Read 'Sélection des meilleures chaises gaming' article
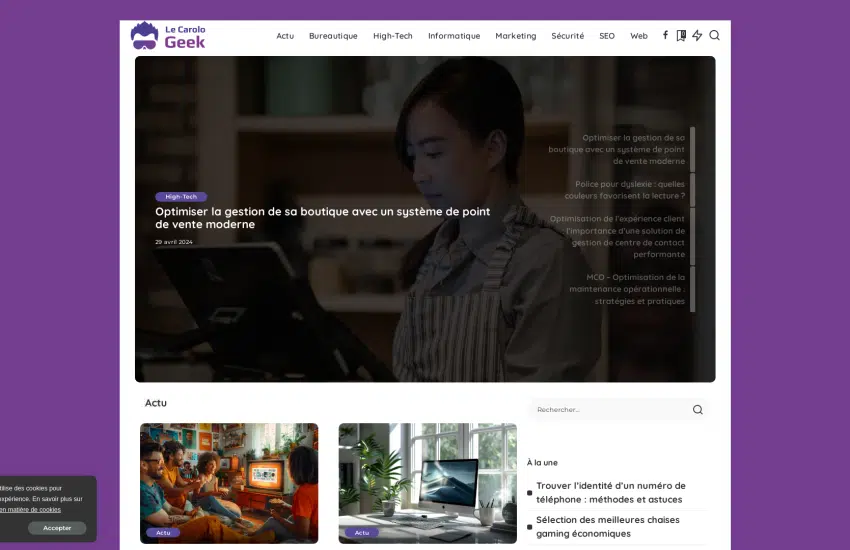 tap(607, 526)
